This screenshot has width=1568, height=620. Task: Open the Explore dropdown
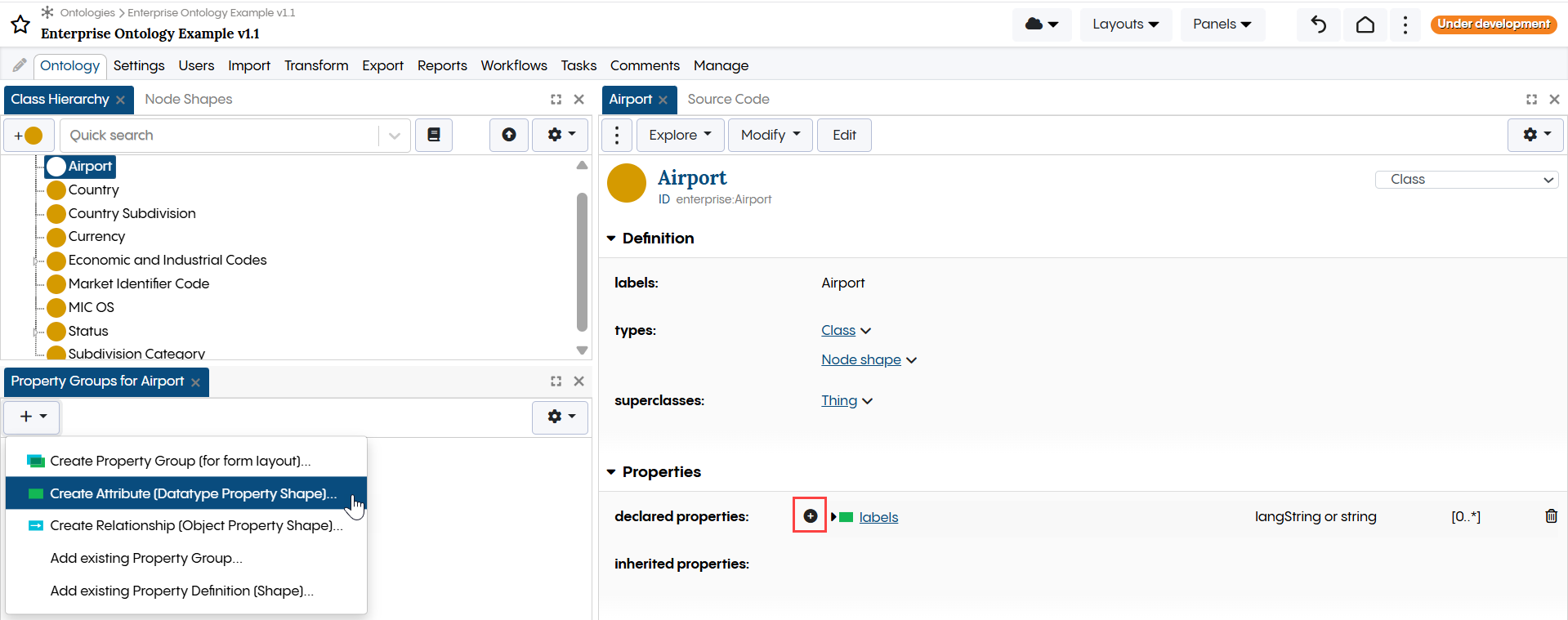tap(681, 135)
